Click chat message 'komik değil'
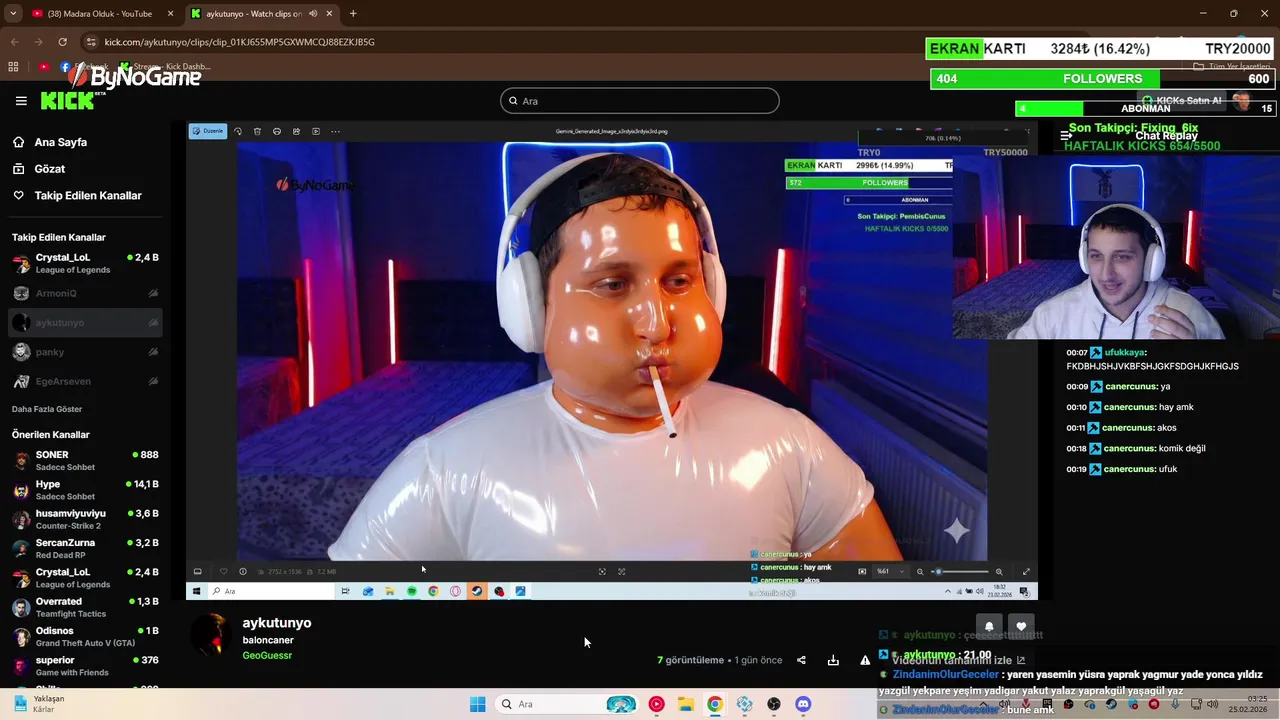This screenshot has width=1280, height=720. tap(1183, 448)
